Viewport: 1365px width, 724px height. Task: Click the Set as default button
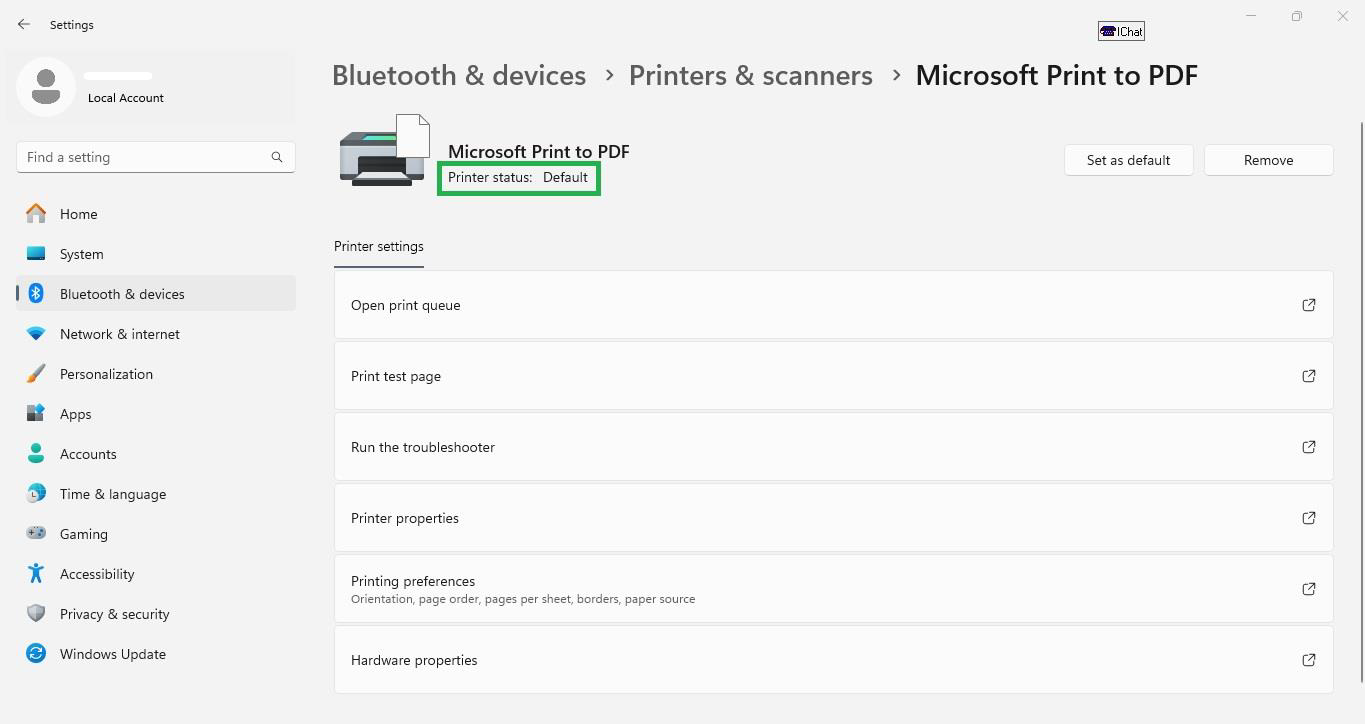[x=1128, y=160]
